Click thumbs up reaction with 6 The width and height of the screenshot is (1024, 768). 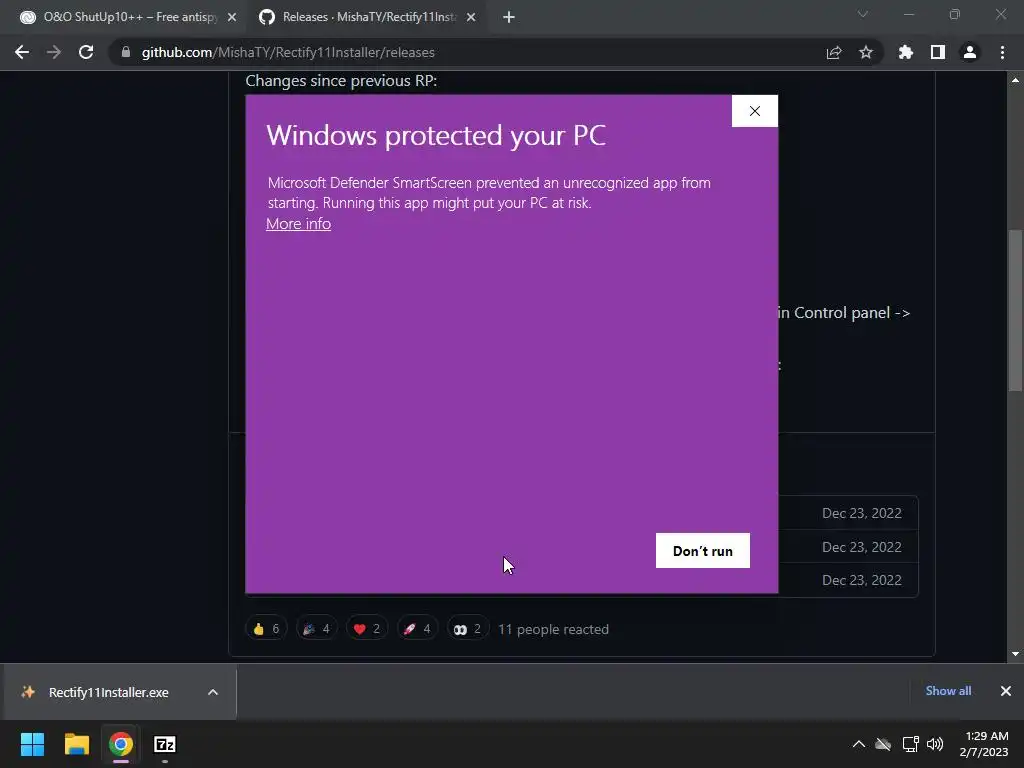point(266,629)
